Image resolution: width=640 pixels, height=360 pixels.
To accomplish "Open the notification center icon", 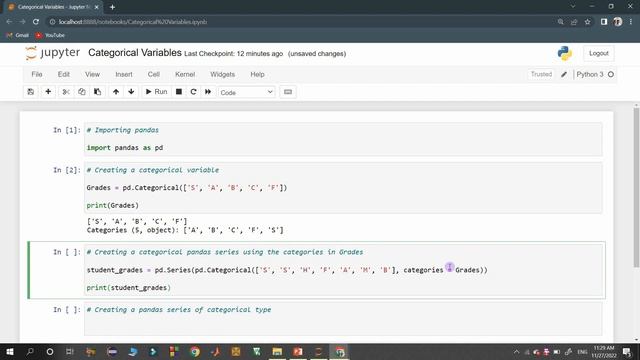I will click(x=627, y=352).
